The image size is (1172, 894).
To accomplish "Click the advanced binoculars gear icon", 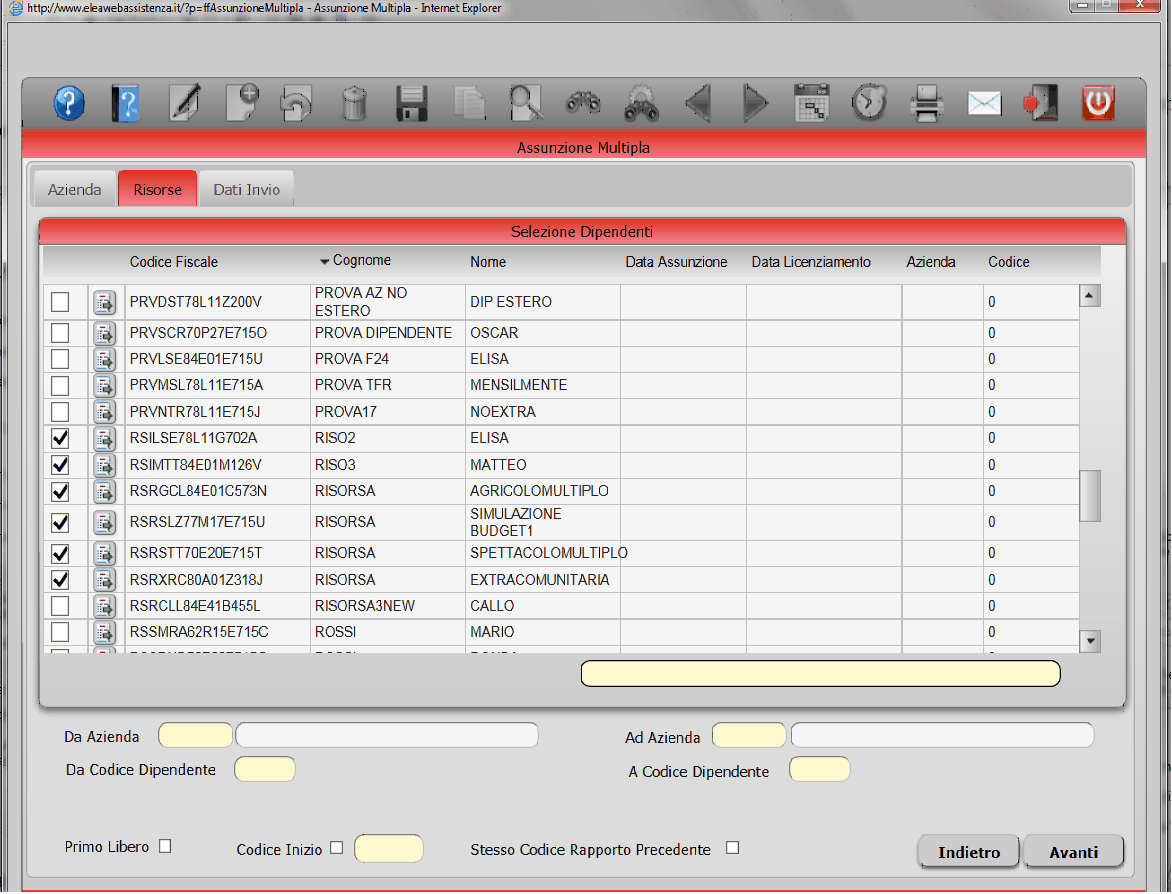I will [641, 103].
